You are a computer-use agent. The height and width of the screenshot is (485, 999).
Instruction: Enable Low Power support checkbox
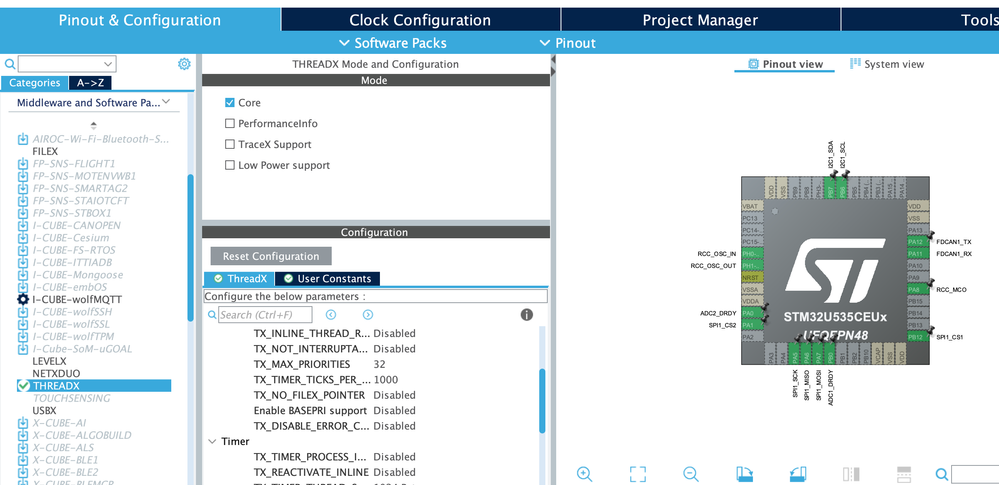pyautogui.click(x=230, y=165)
